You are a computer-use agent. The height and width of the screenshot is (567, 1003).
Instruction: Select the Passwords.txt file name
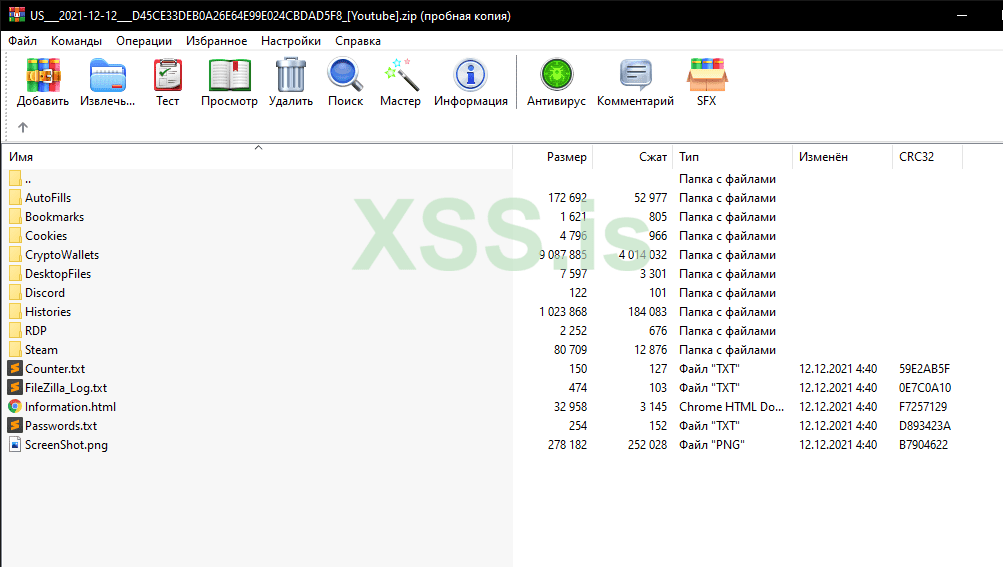pyautogui.click(x=61, y=426)
